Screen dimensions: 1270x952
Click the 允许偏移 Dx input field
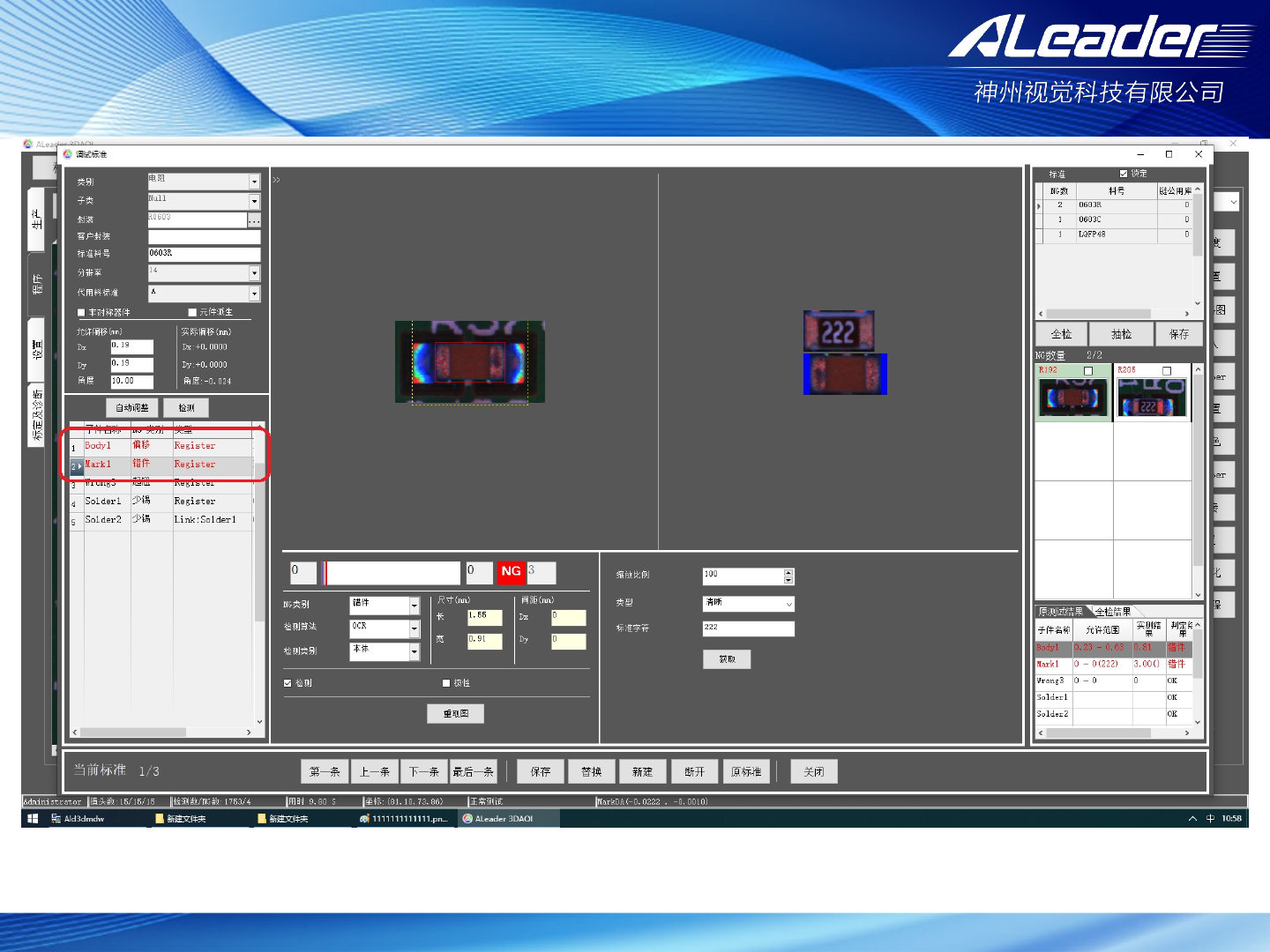coord(131,346)
